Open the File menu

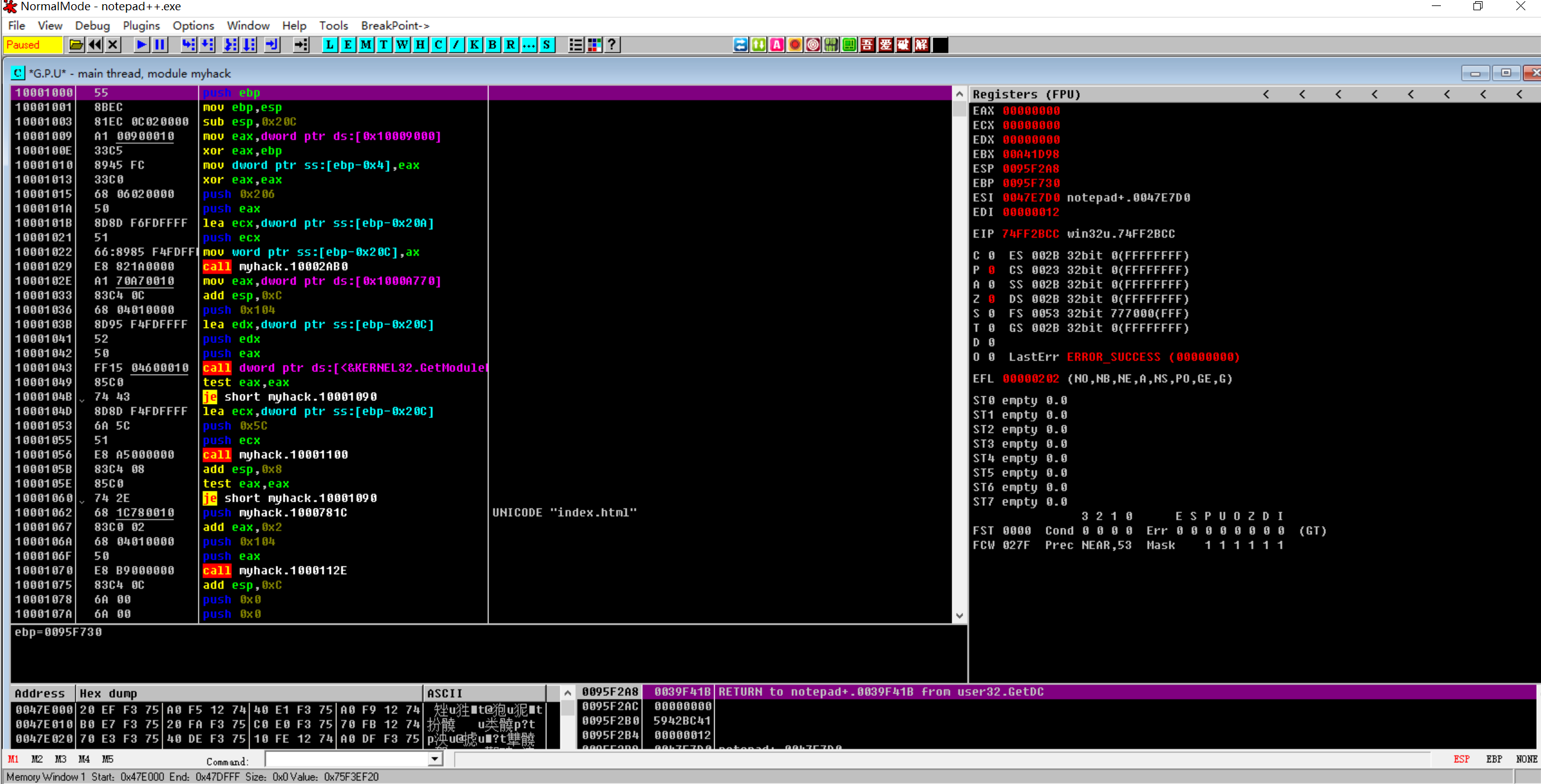pos(16,25)
